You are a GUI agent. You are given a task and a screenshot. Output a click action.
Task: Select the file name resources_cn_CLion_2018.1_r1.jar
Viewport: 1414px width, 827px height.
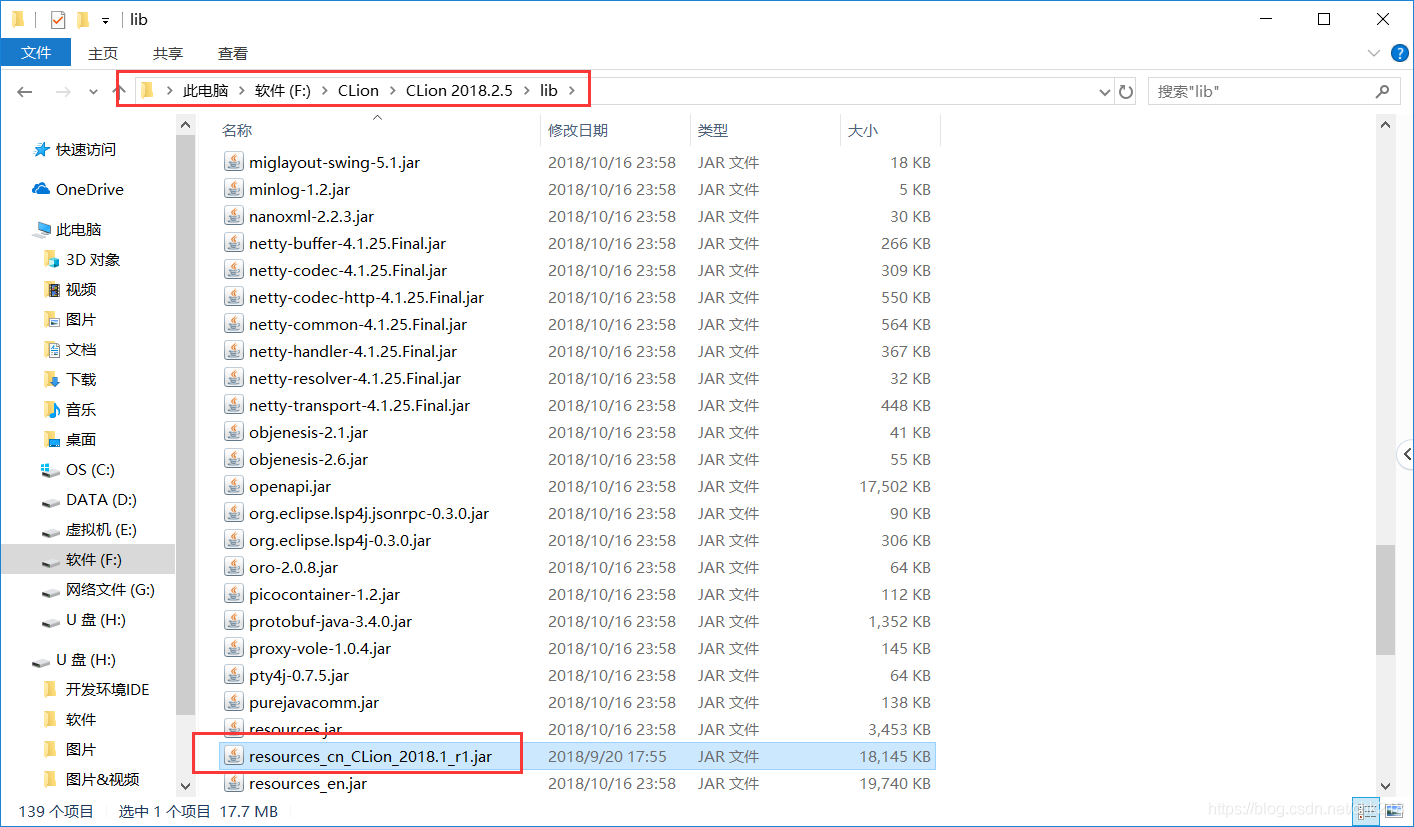coord(370,756)
